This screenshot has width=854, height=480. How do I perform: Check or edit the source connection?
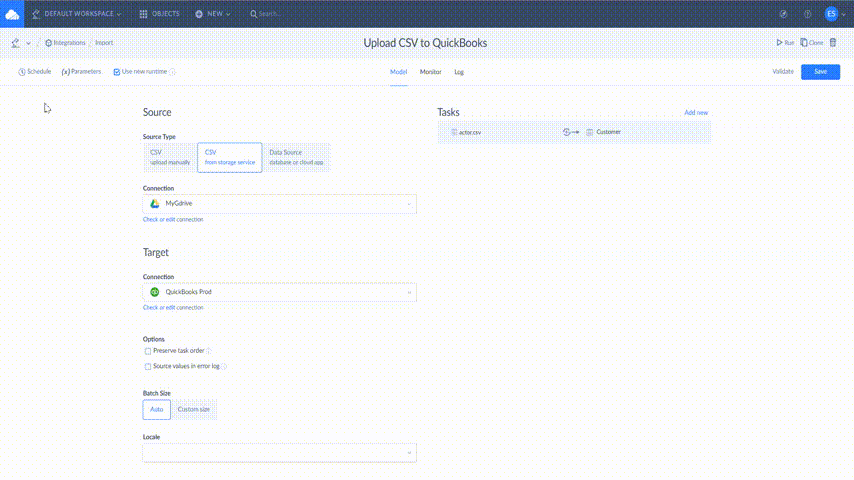click(173, 220)
